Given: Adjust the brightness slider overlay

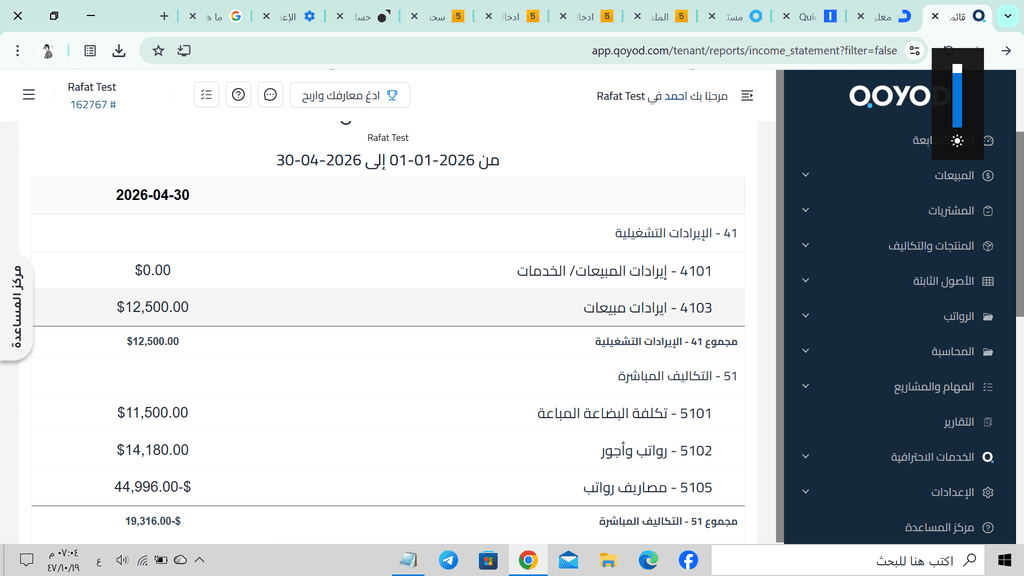Looking at the screenshot, I should (957, 96).
